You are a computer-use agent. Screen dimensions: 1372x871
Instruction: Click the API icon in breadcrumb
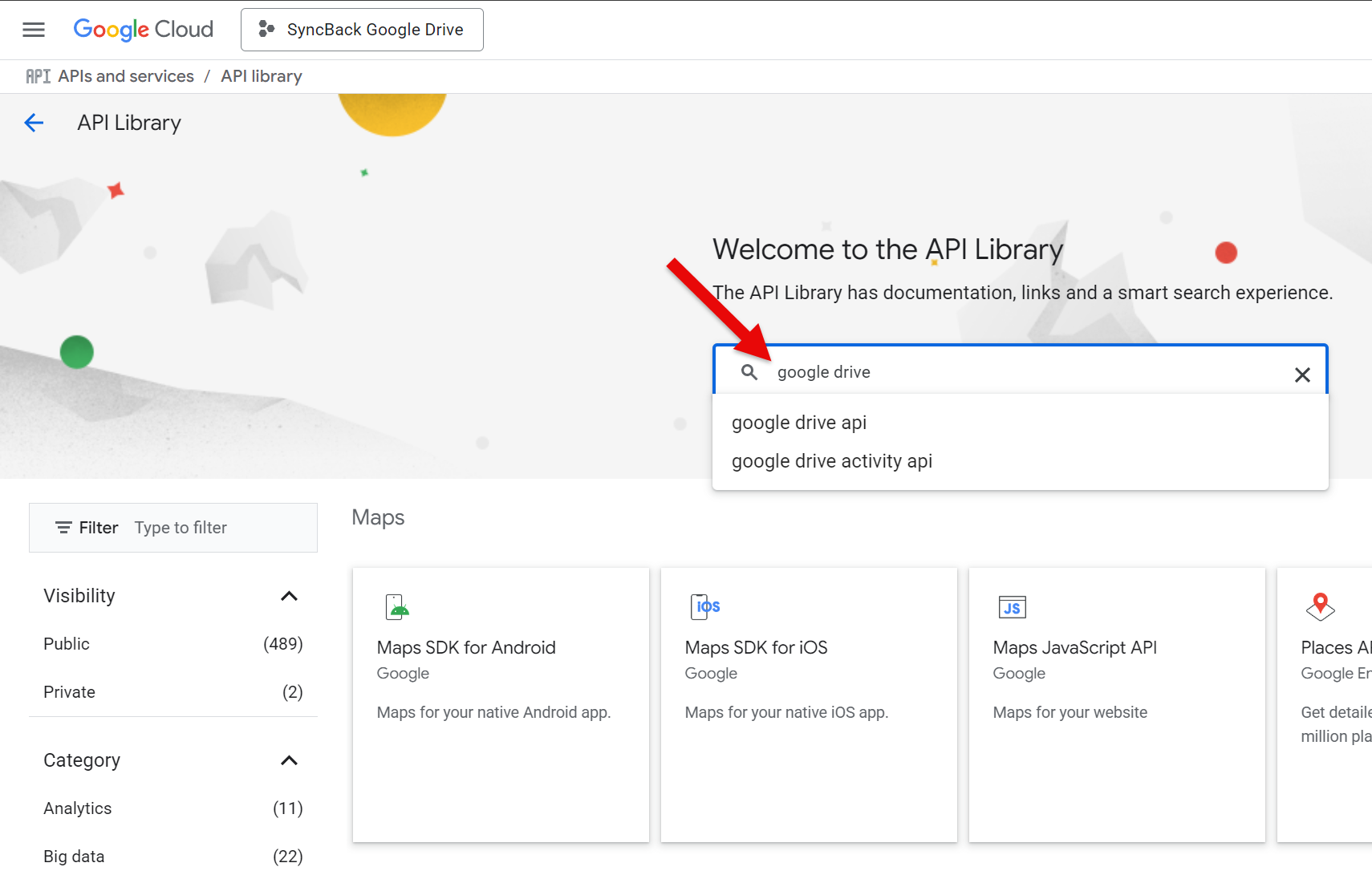[38, 76]
